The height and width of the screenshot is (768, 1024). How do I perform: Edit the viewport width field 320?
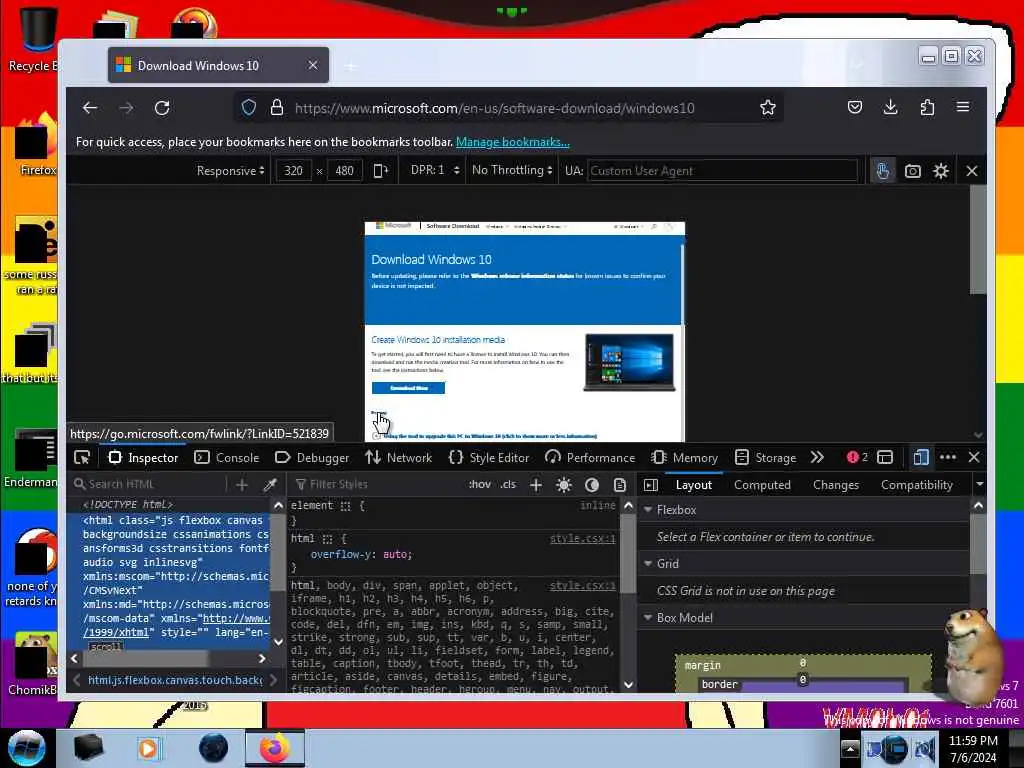pyautogui.click(x=293, y=170)
